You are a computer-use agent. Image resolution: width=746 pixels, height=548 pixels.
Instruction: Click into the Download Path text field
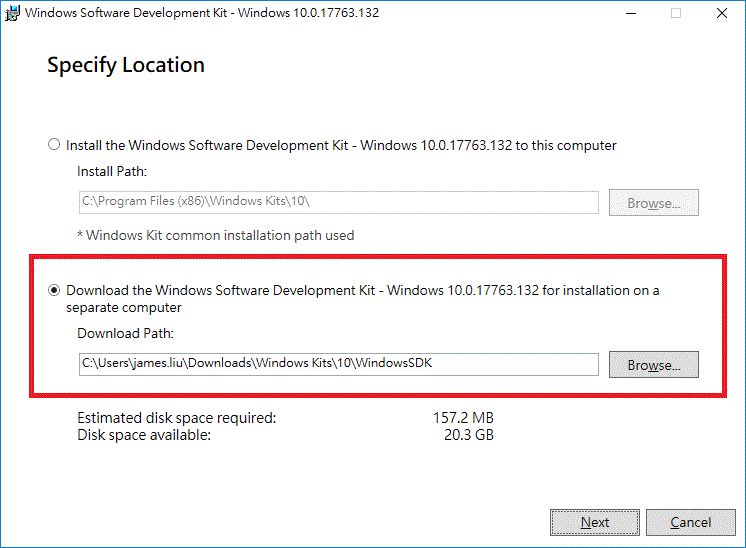338,364
